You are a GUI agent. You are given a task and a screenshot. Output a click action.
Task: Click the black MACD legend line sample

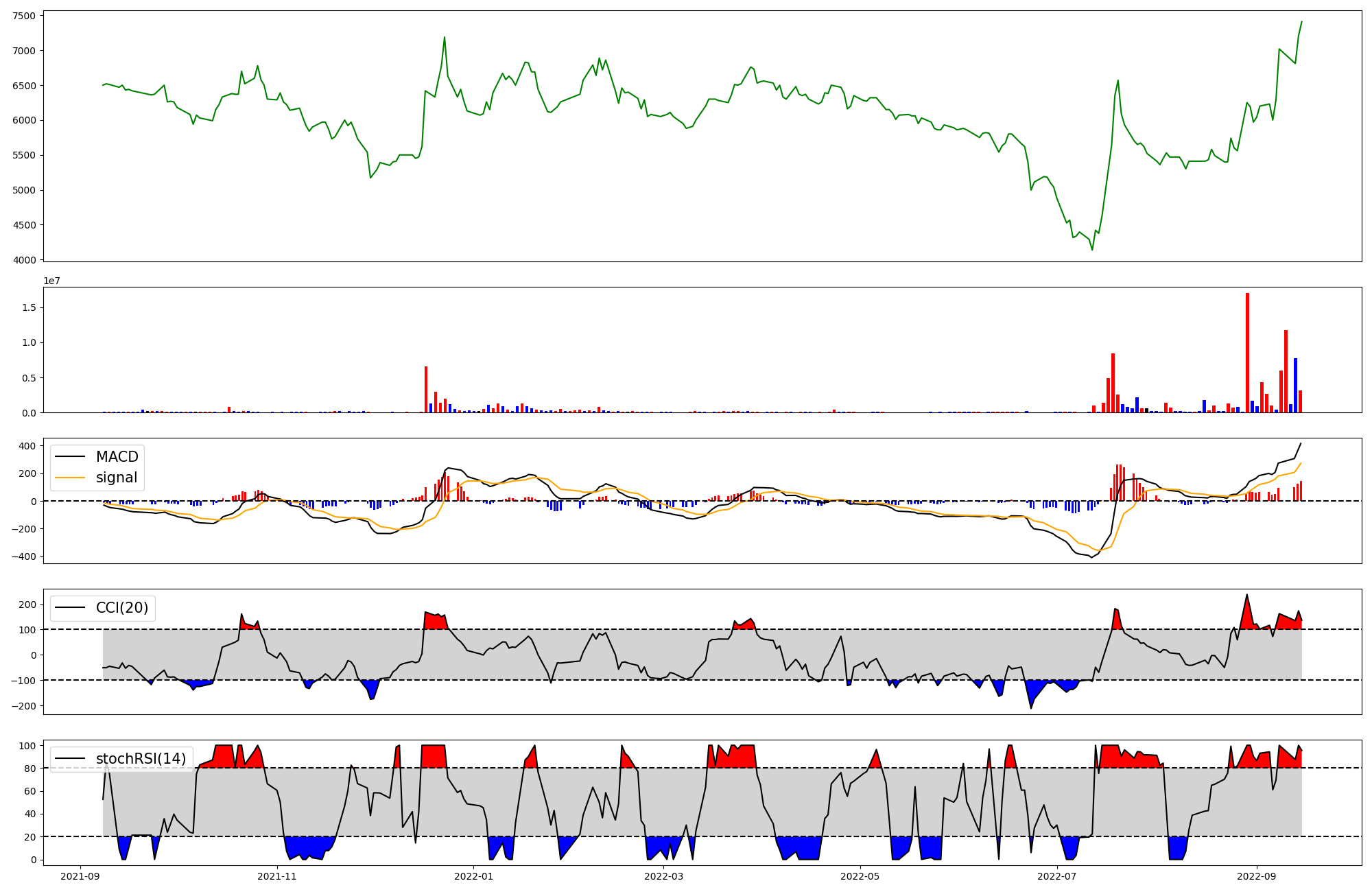(x=71, y=457)
